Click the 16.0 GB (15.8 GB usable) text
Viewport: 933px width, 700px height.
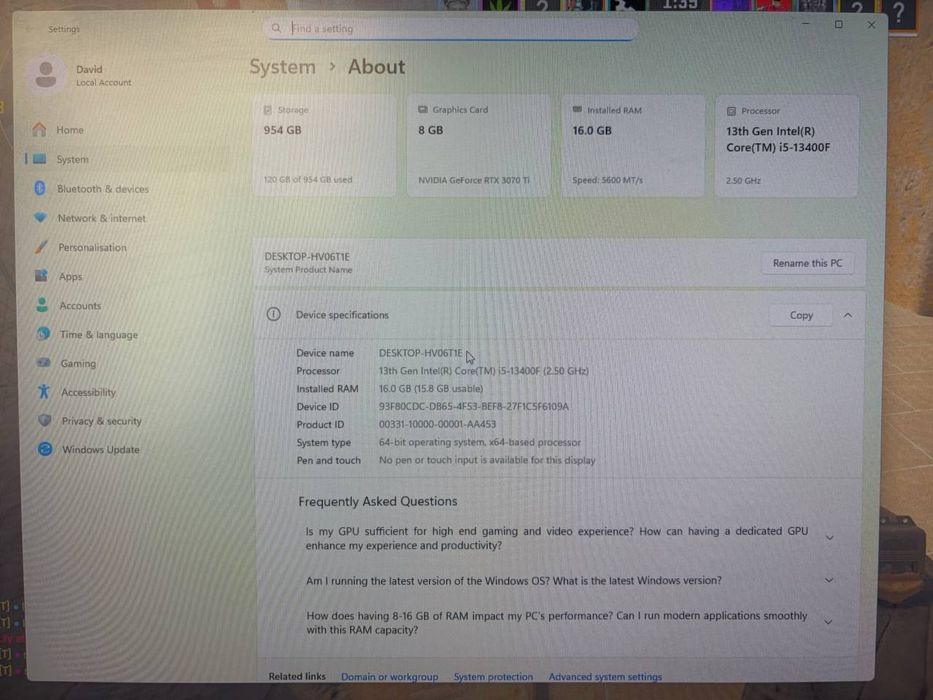(x=431, y=389)
